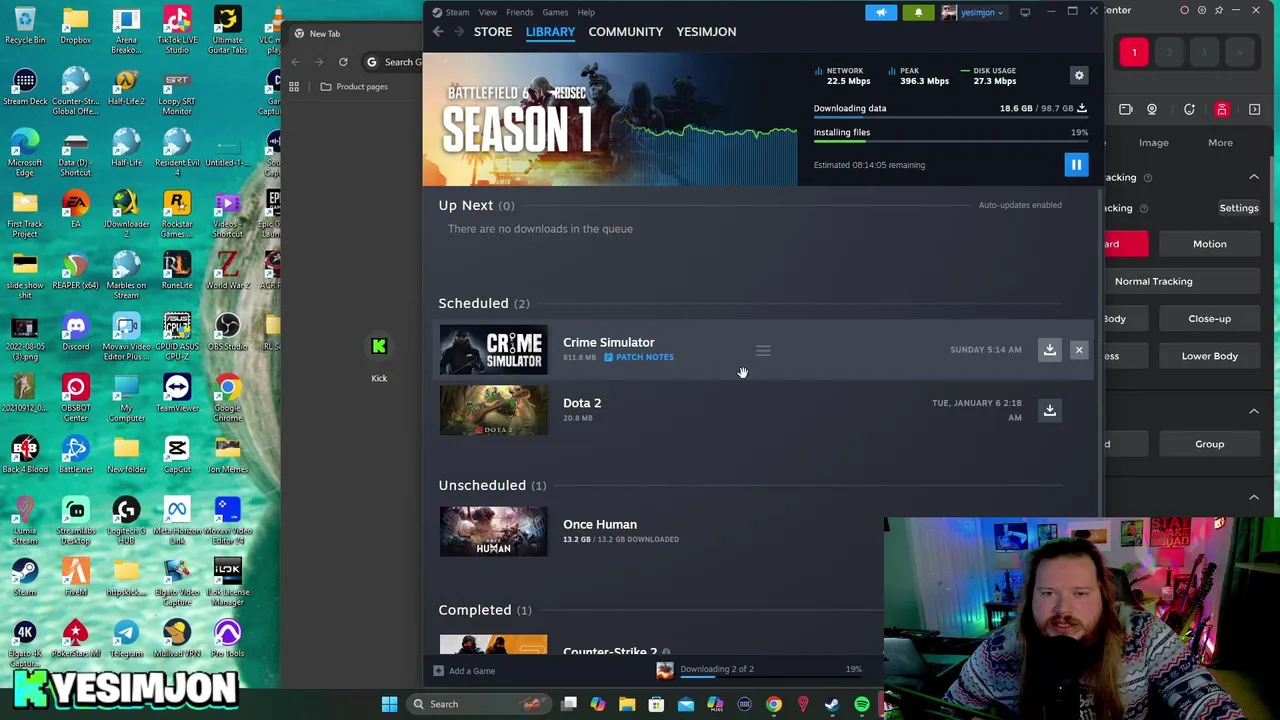Image resolution: width=1280 pixels, height=720 pixels.
Task: Collapse the tracking section chevron
Action: point(1254,177)
